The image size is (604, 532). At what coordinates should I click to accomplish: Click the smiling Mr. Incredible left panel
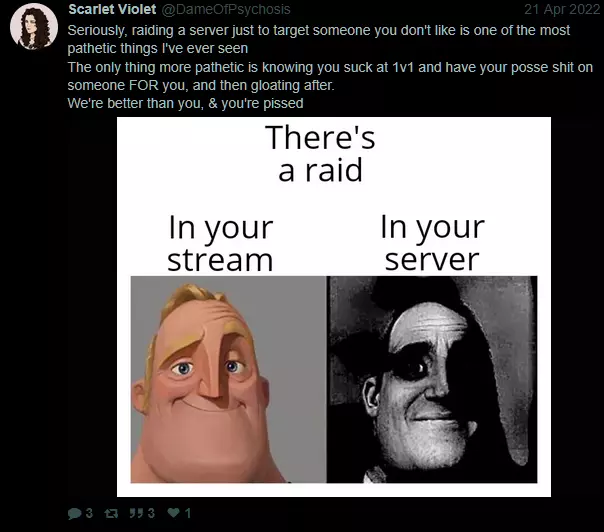[228, 379]
